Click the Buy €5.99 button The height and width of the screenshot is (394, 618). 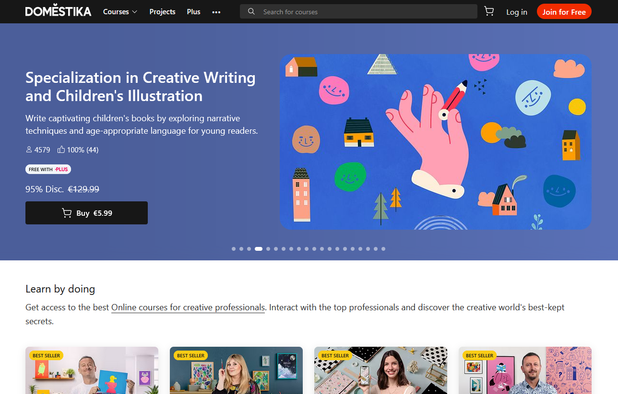tap(86, 213)
